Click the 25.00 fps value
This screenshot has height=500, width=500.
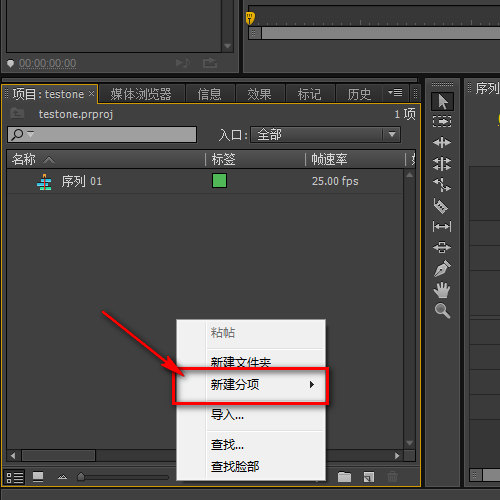pyautogui.click(x=335, y=181)
